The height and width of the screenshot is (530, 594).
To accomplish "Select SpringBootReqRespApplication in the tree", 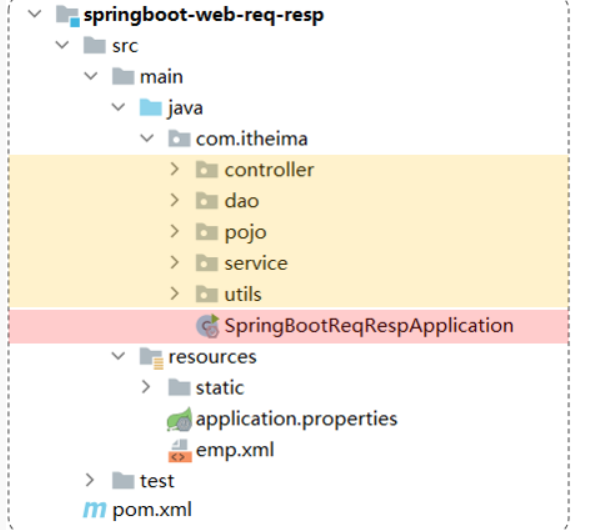I will pyautogui.click(x=369, y=326).
